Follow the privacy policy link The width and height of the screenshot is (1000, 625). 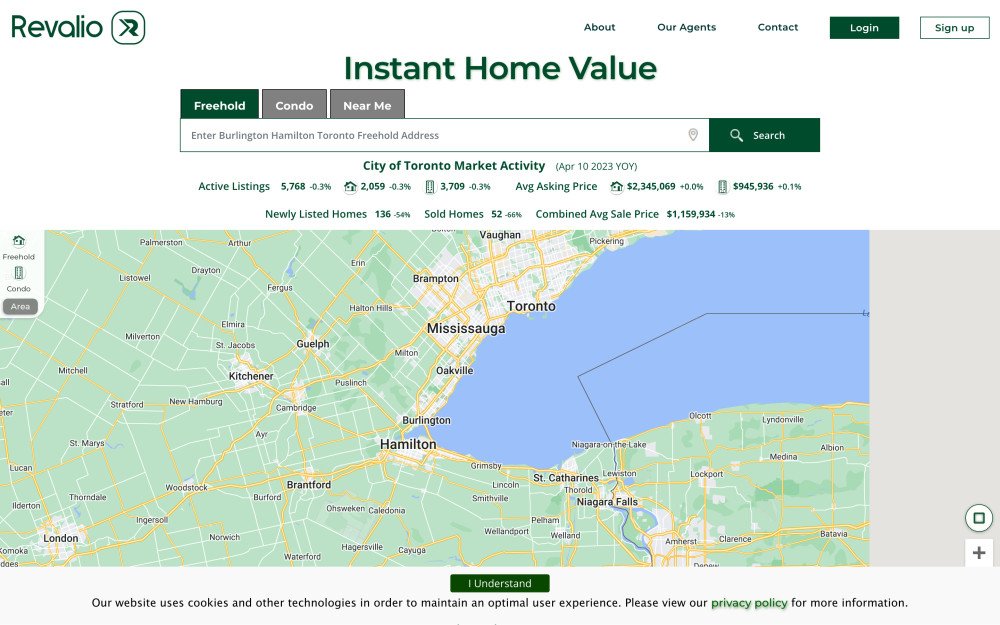[x=749, y=603]
